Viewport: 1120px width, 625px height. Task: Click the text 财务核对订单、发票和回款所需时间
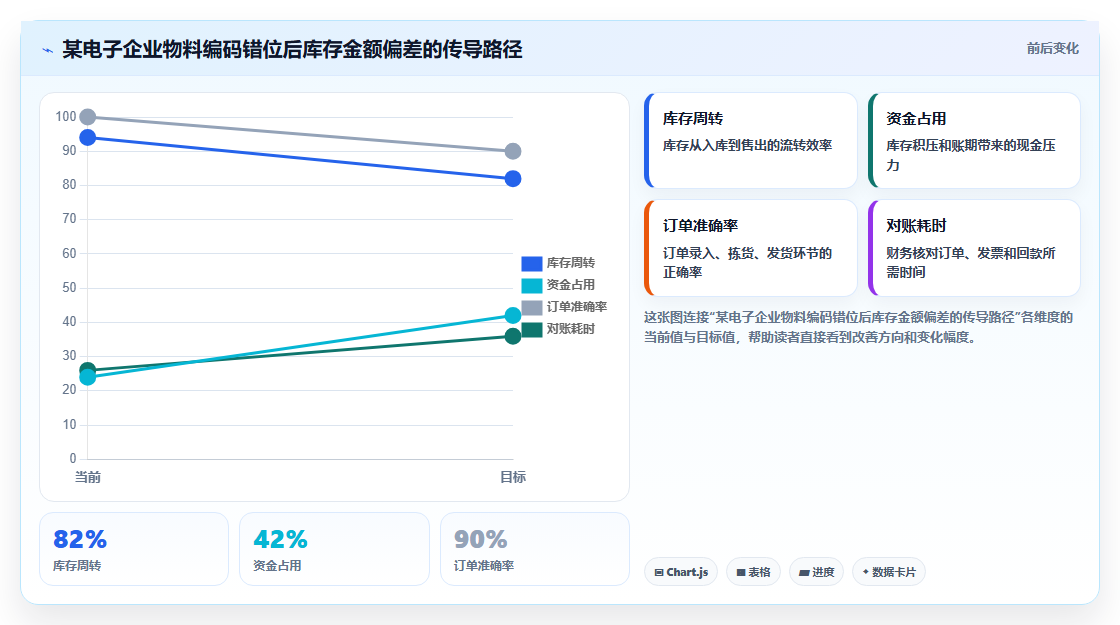(x=971, y=263)
